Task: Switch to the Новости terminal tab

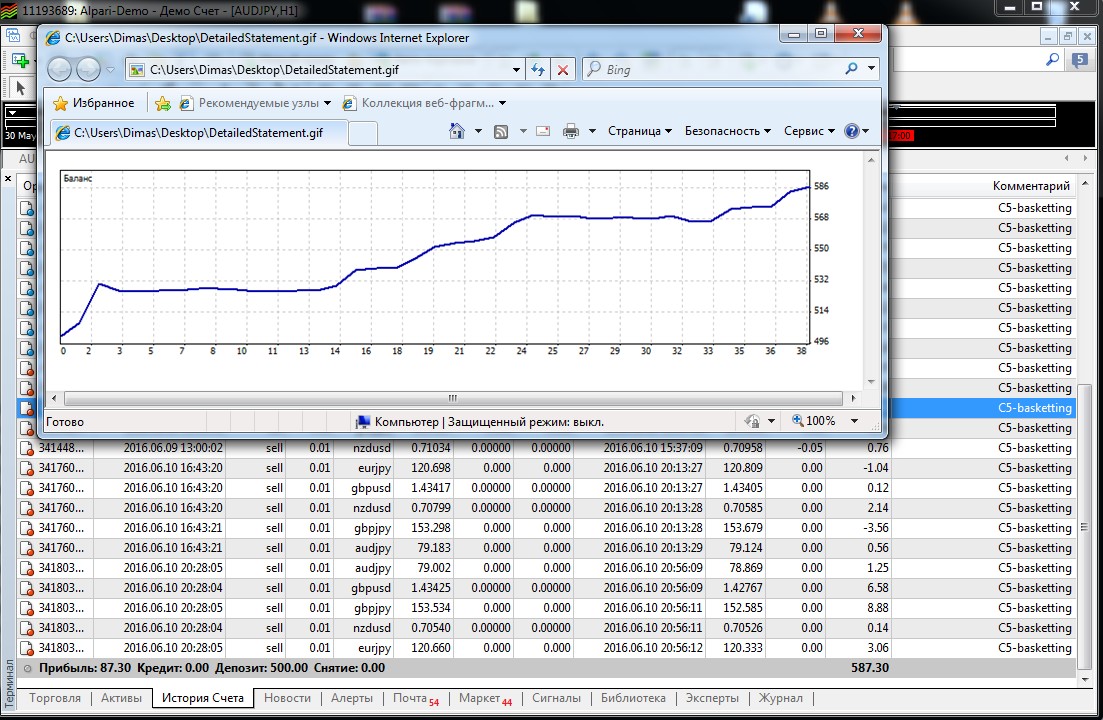Action: [287, 698]
